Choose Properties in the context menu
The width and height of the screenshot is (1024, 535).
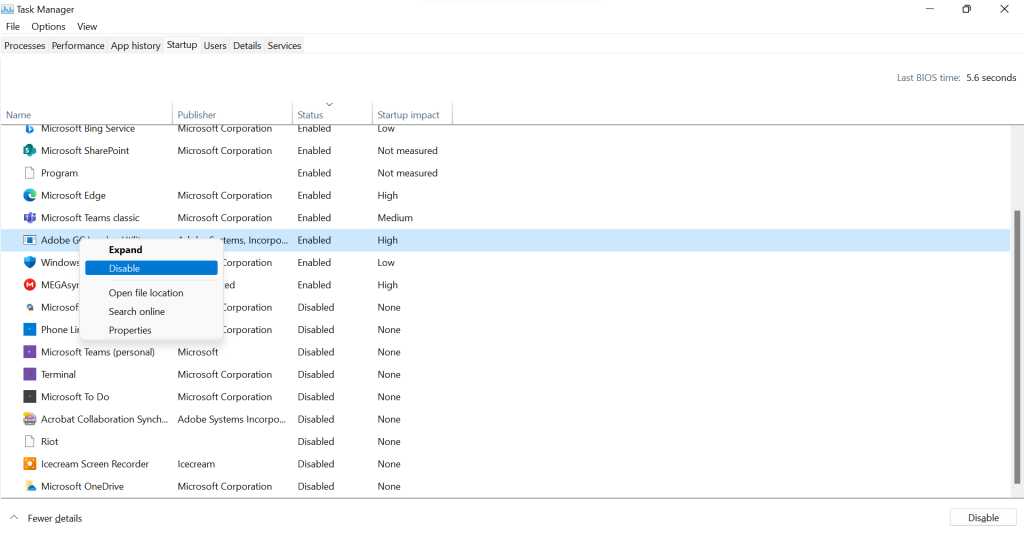point(151,330)
